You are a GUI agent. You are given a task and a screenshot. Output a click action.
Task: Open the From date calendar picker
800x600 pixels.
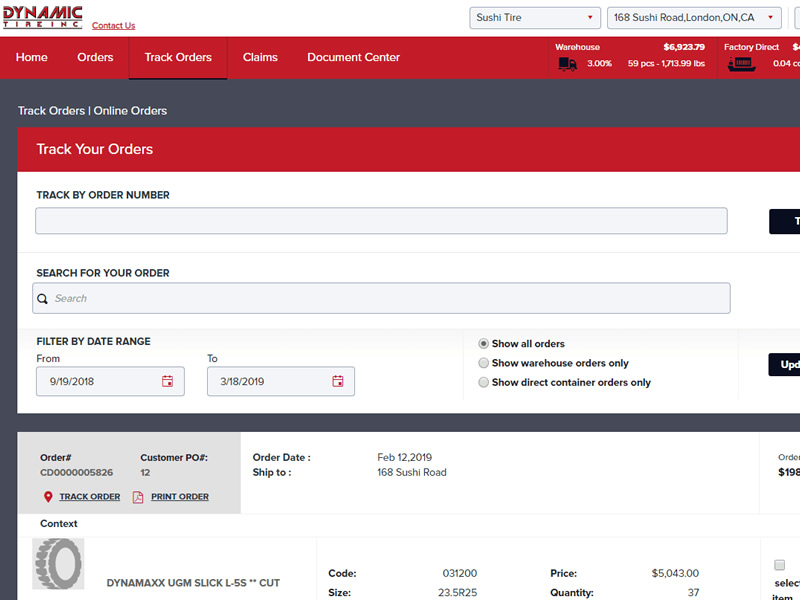[167, 381]
